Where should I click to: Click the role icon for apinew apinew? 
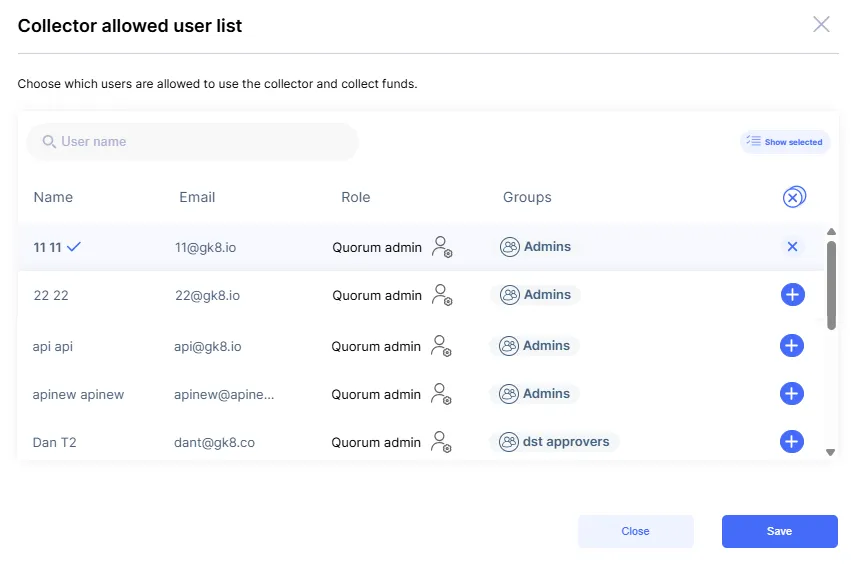(441, 394)
